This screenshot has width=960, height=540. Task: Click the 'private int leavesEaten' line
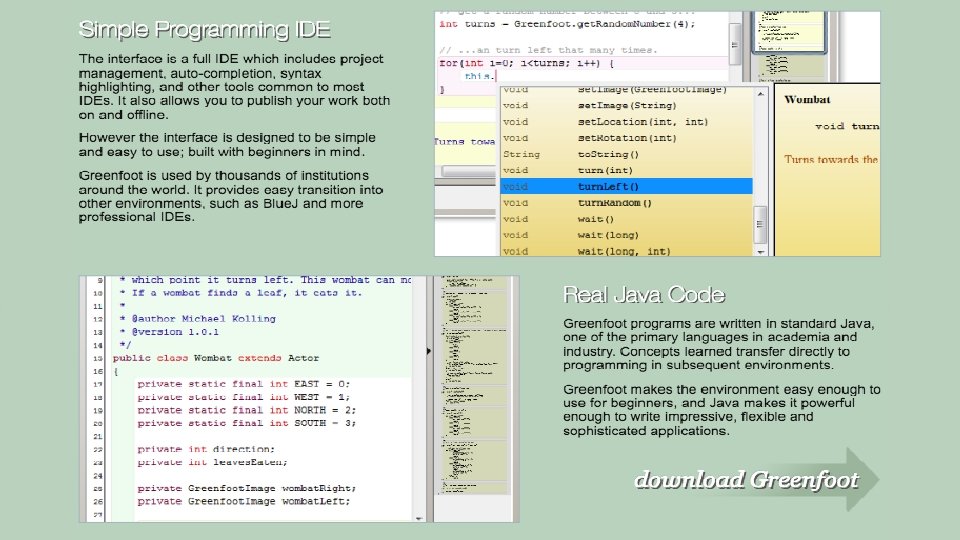point(212,462)
